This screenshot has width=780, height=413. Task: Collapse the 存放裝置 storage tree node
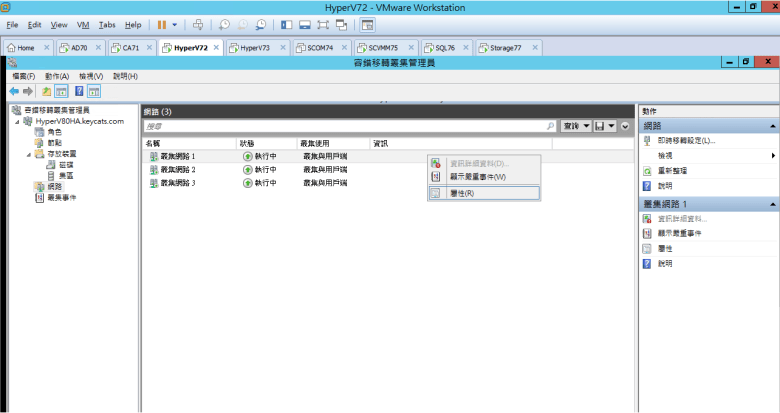coord(28,154)
